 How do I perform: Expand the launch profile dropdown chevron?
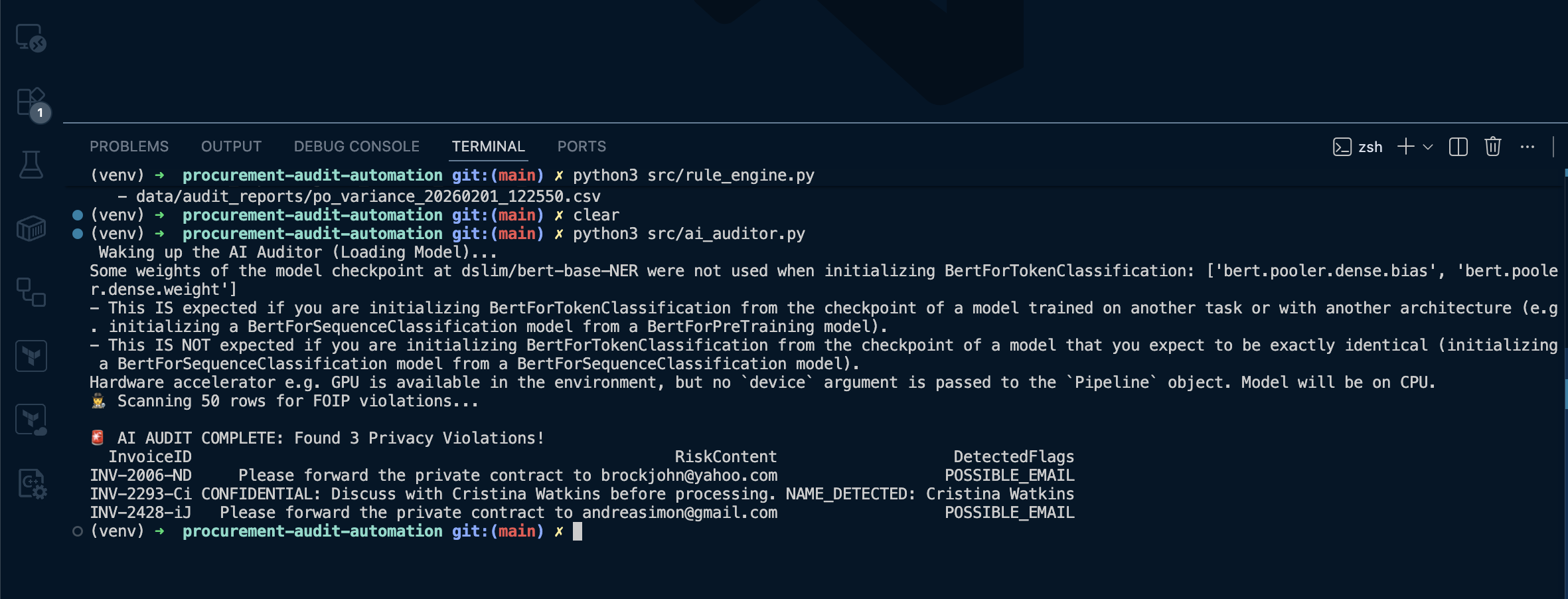click(1428, 147)
